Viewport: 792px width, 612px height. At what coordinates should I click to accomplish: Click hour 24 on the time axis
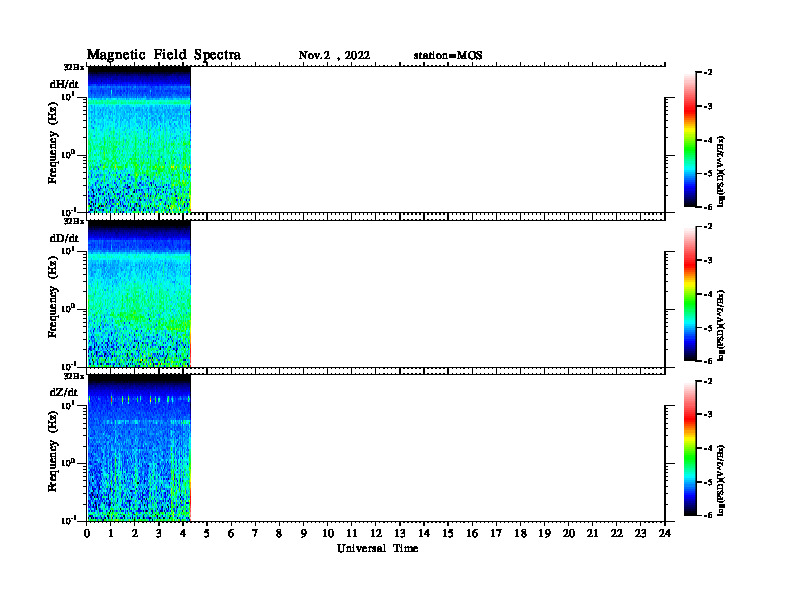[665, 533]
